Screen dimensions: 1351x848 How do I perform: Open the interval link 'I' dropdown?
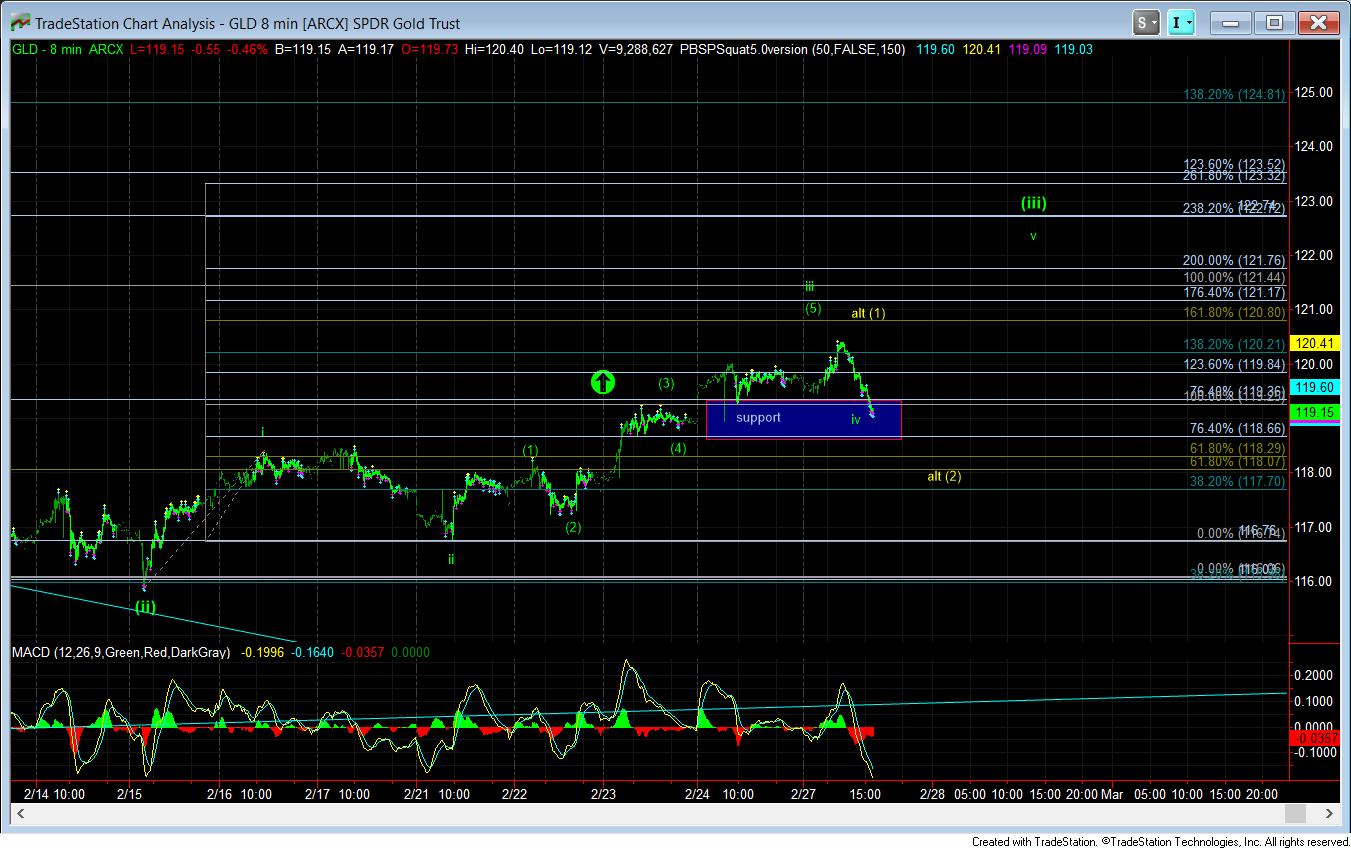pyautogui.click(x=1182, y=22)
